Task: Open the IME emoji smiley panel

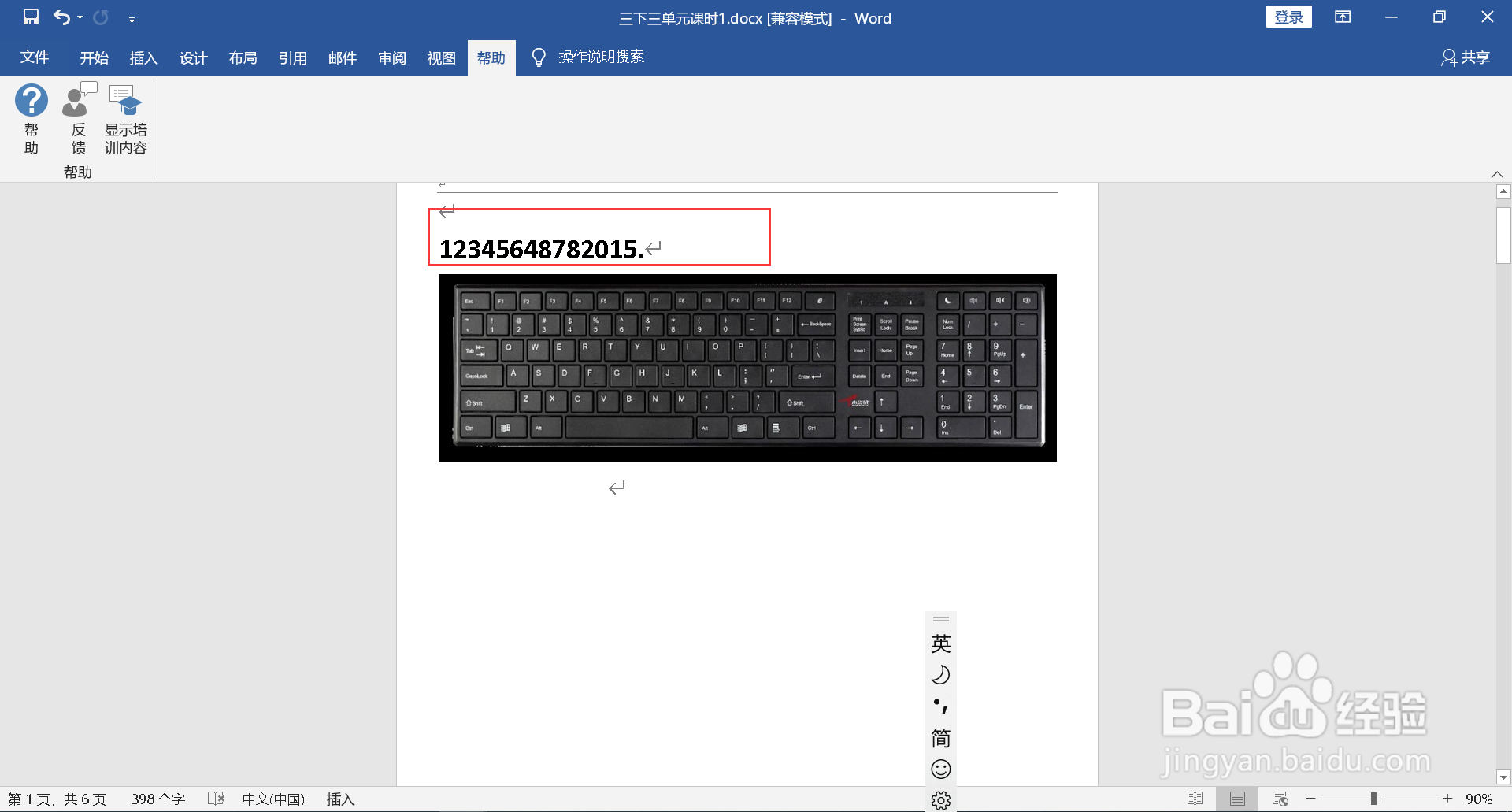Action: click(x=941, y=769)
